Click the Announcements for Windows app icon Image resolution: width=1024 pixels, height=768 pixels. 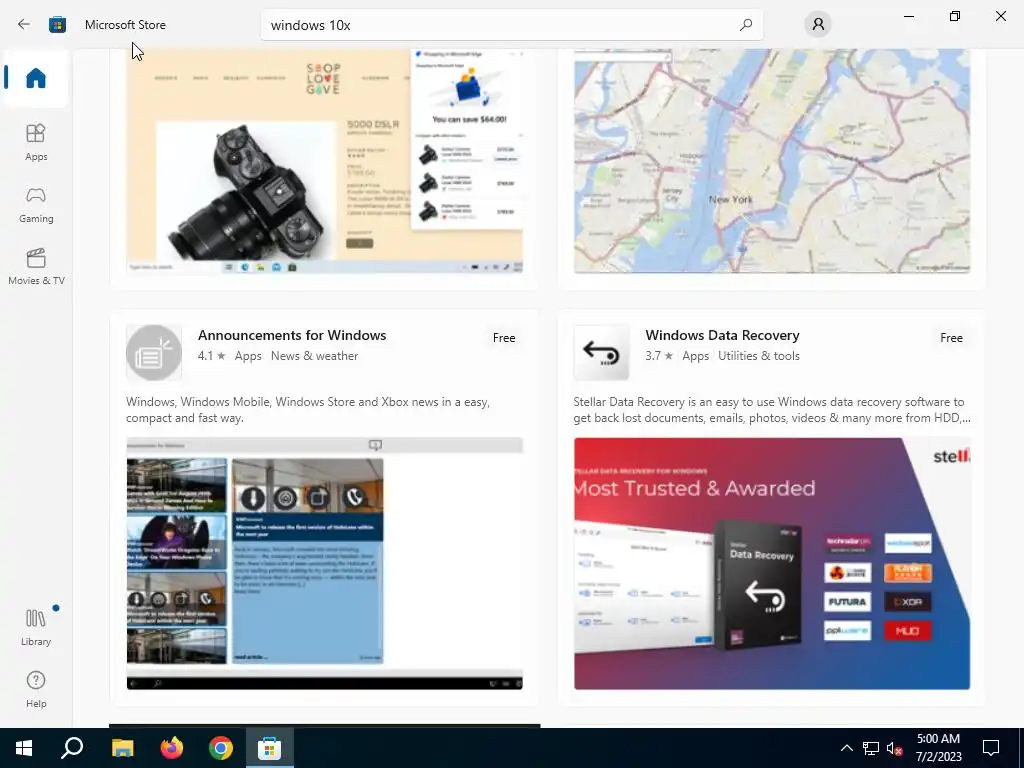154,353
